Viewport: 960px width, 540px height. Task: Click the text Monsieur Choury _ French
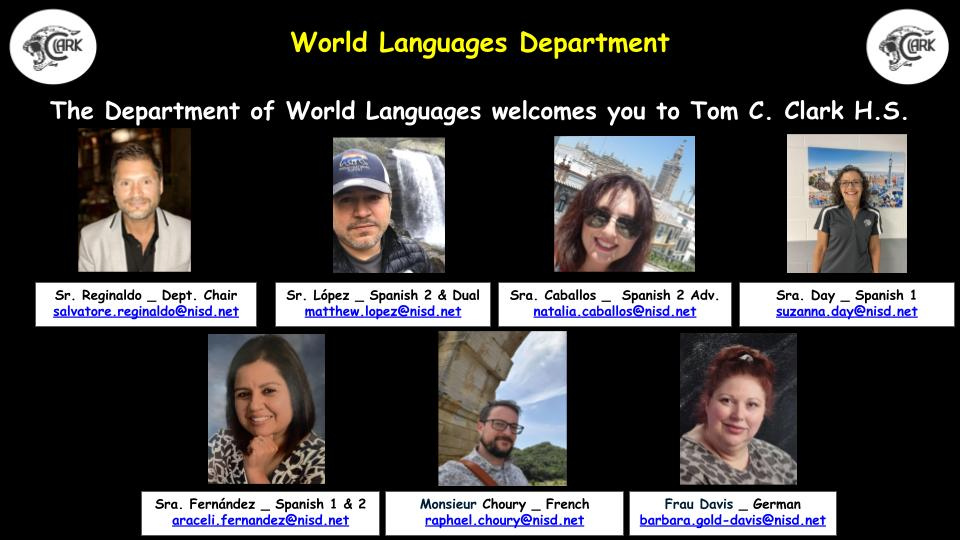click(504, 504)
